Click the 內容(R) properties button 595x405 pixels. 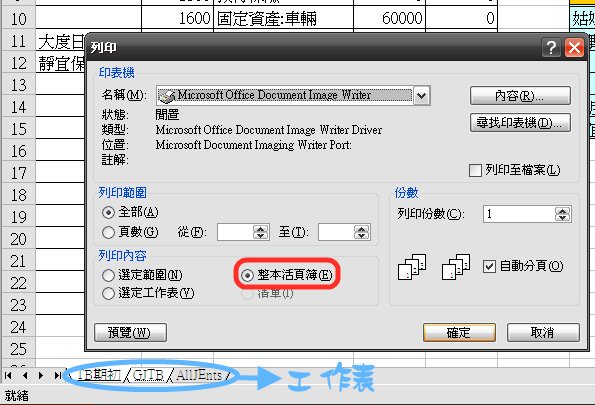click(x=520, y=96)
